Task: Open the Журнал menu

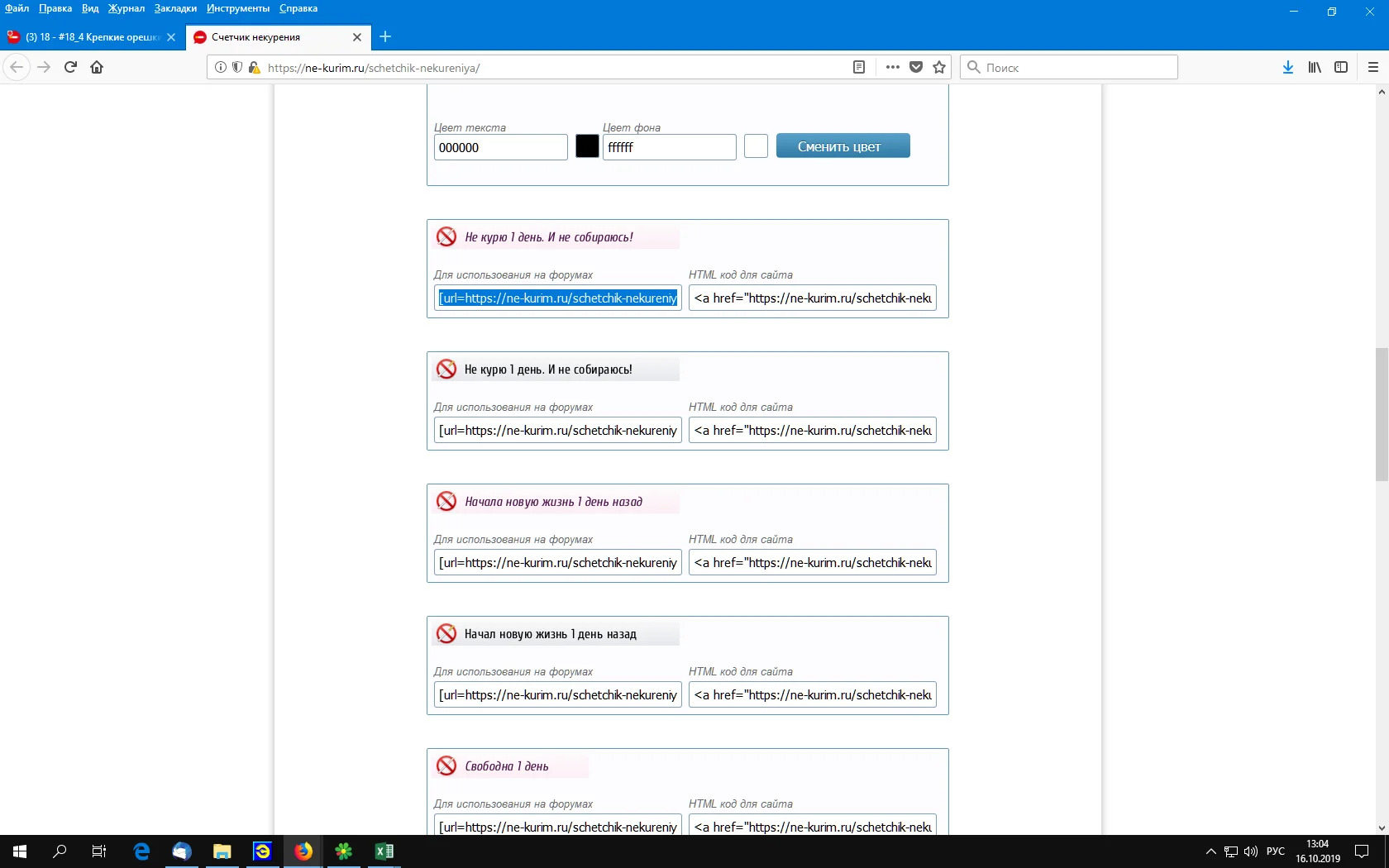Action: 126,8
